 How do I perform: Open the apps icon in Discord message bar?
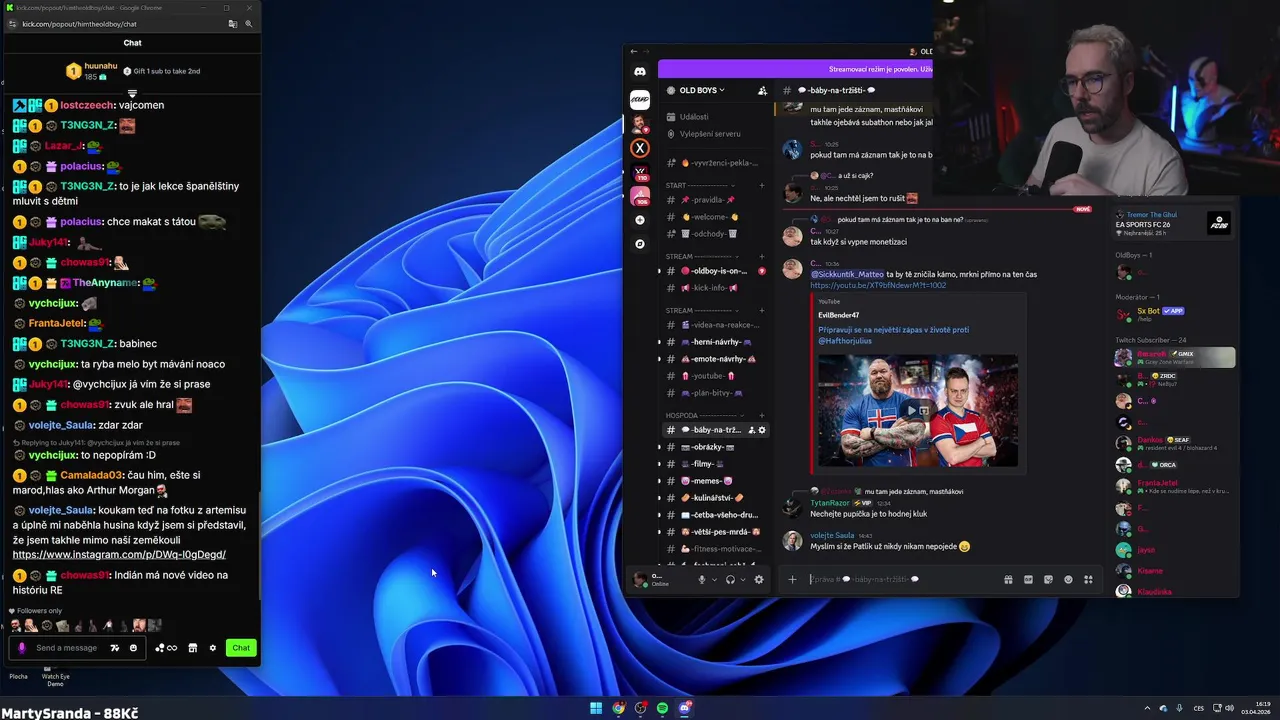1088,579
